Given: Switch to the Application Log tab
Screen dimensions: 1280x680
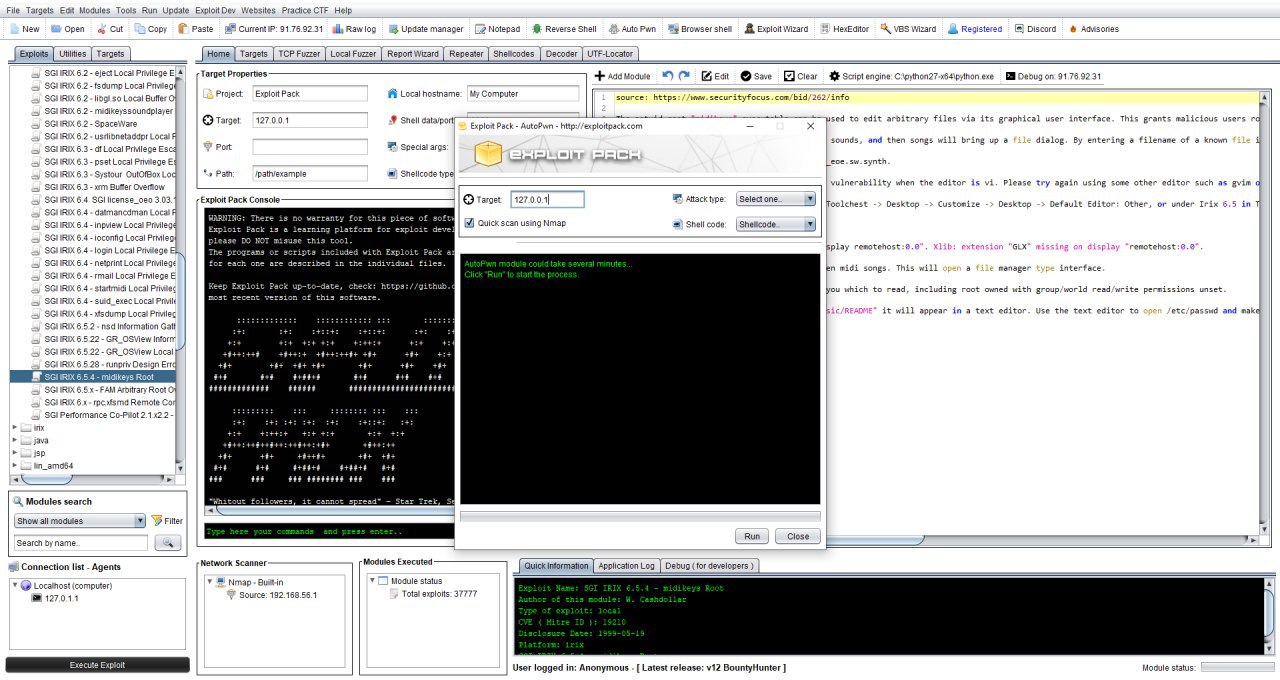Looking at the screenshot, I should 626,565.
